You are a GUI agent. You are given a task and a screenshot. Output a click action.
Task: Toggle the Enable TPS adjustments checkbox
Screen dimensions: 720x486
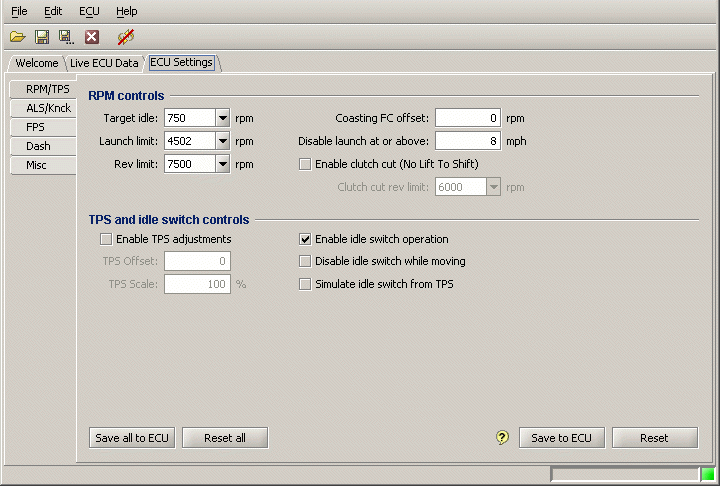click(x=106, y=239)
